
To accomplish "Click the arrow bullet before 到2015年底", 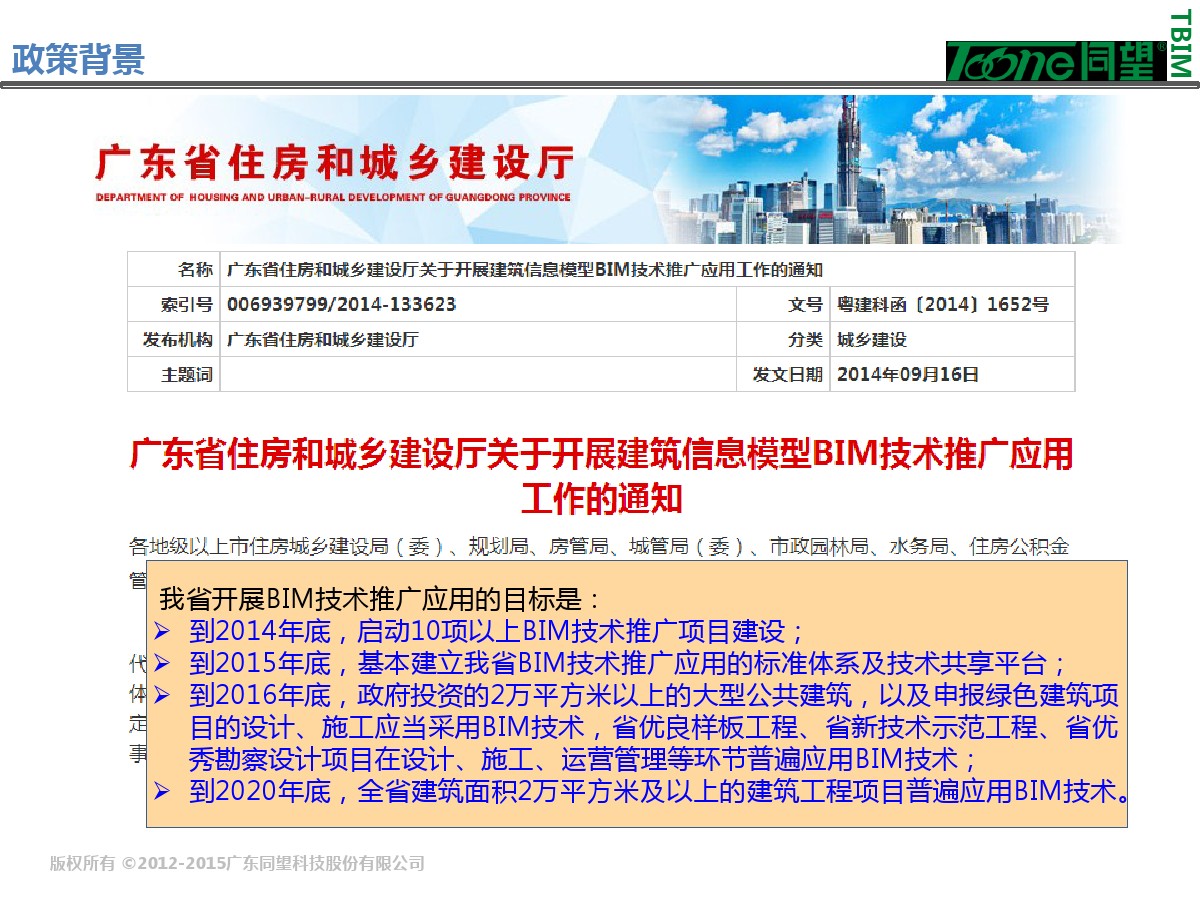I will (x=164, y=663).
